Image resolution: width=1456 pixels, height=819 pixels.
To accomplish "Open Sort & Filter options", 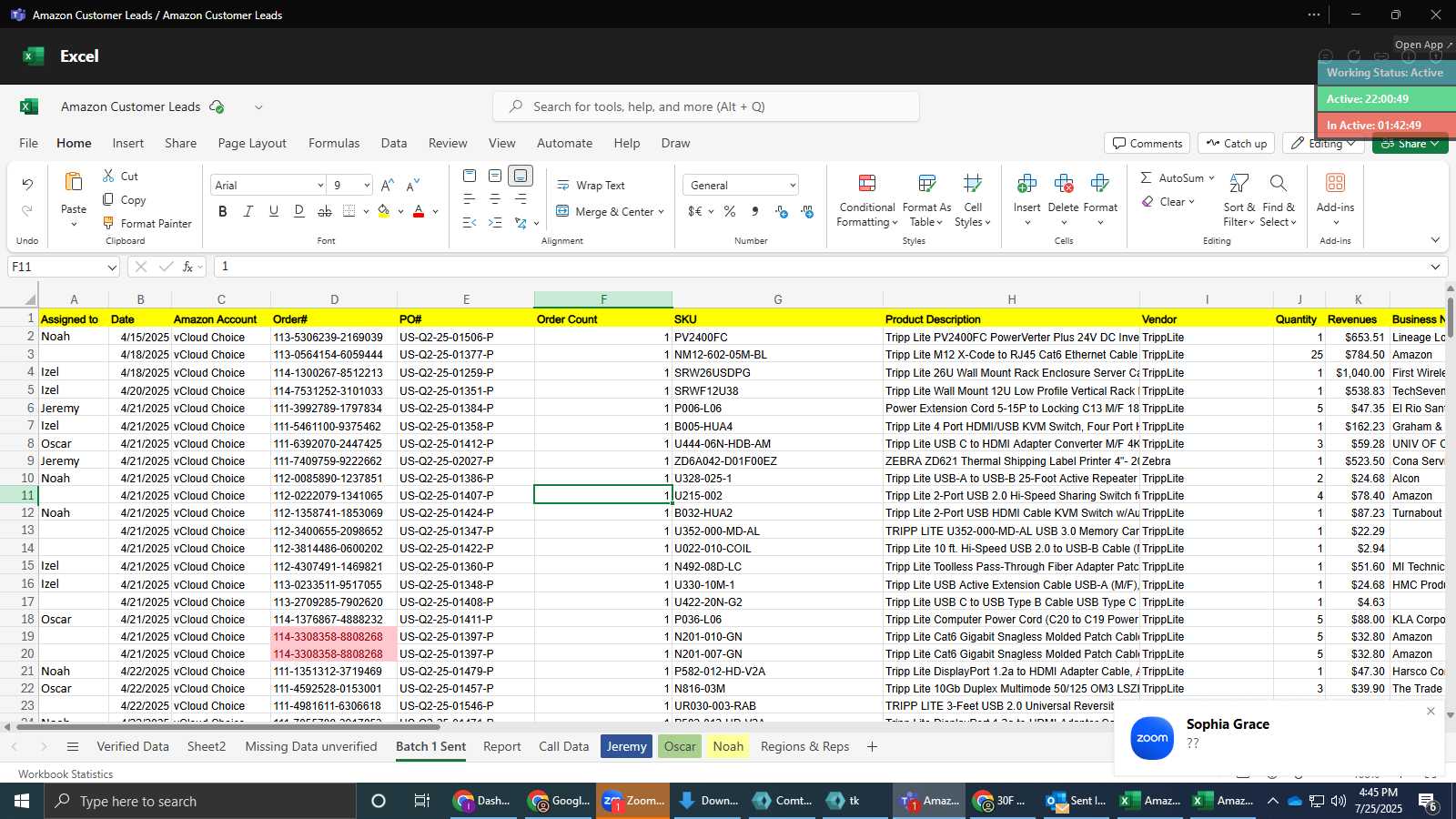I will 1239,201.
